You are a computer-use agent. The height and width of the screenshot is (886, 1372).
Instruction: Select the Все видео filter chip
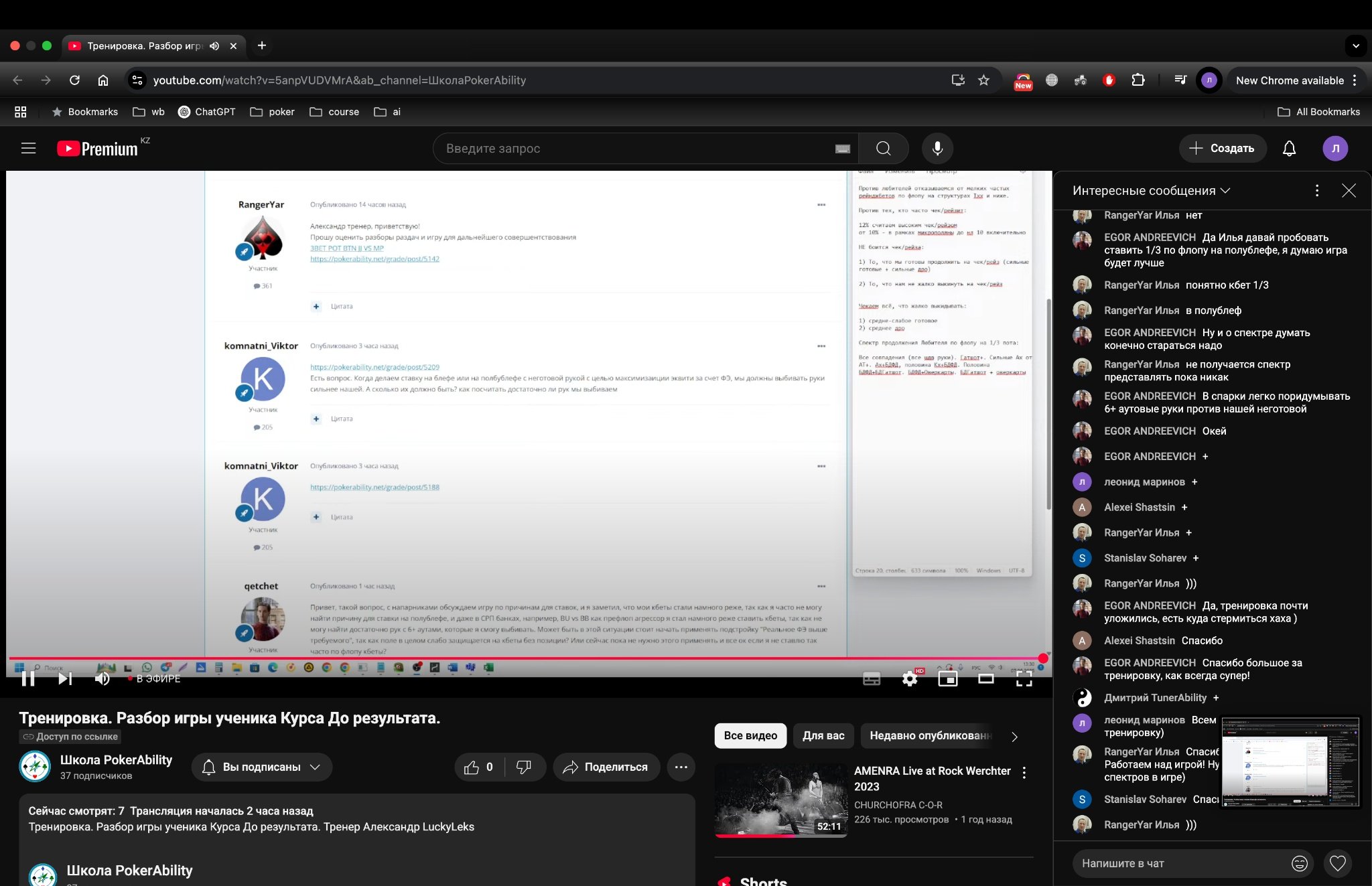[750, 736]
